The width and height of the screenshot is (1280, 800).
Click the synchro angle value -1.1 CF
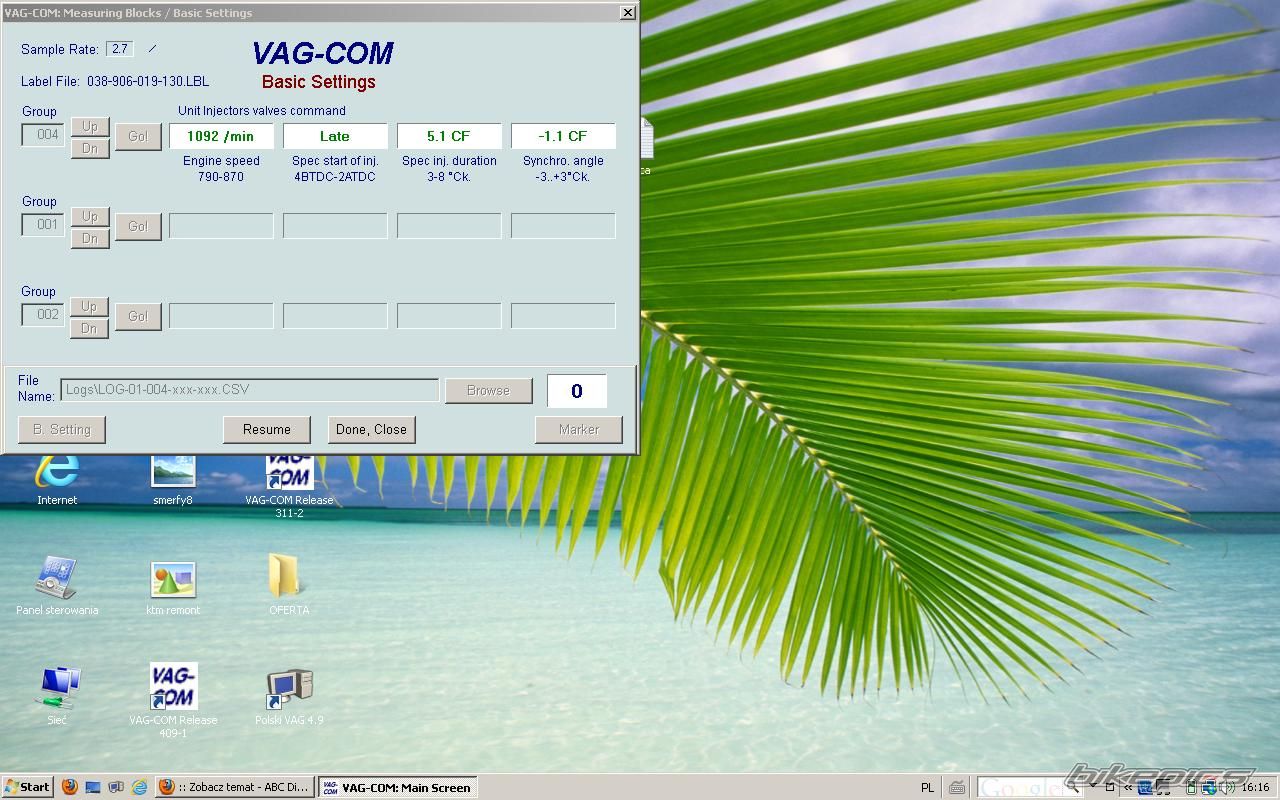pos(563,136)
